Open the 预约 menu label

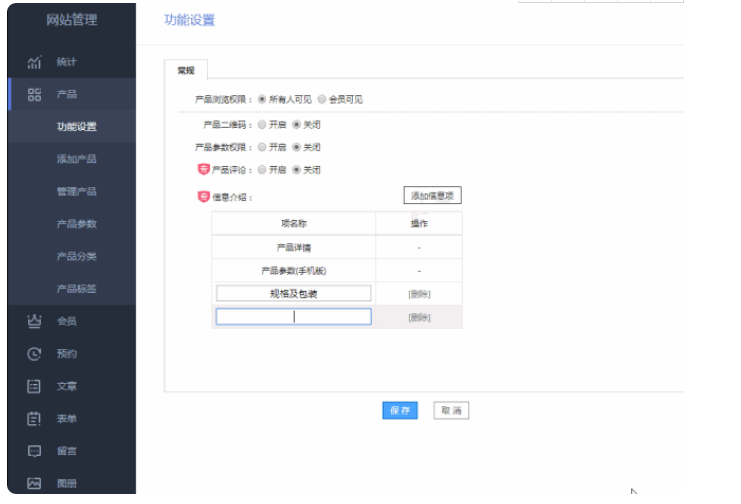coord(67,354)
